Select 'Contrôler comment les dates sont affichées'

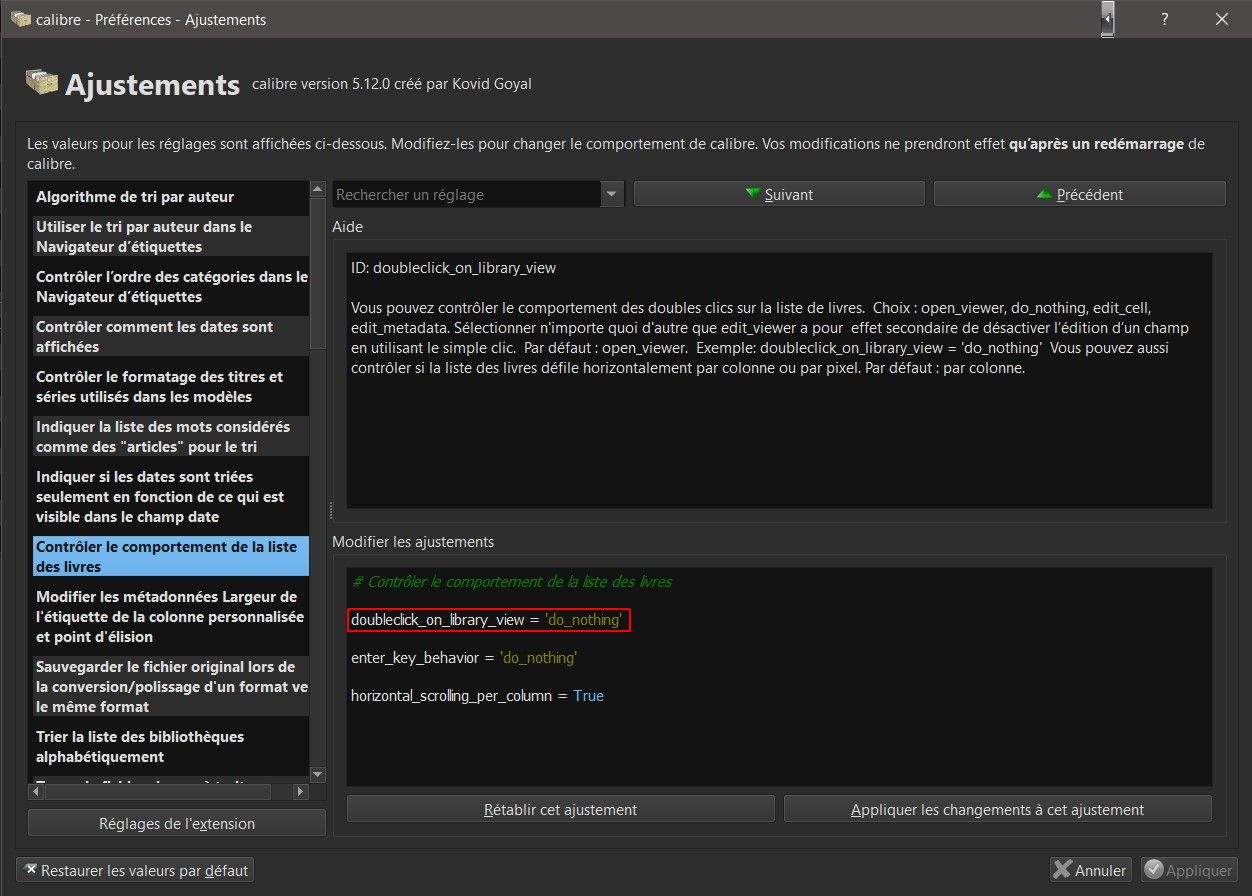pyautogui.click(x=170, y=337)
